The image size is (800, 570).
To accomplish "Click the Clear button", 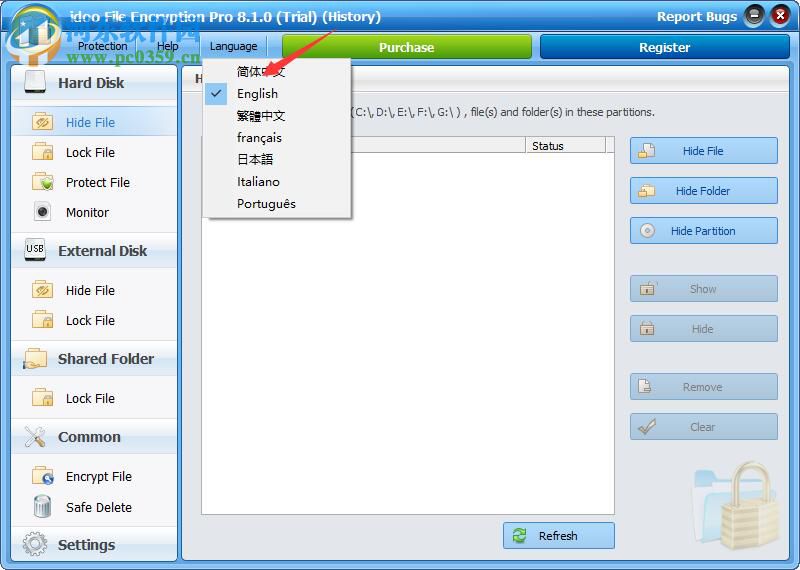I will pyautogui.click(x=704, y=427).
